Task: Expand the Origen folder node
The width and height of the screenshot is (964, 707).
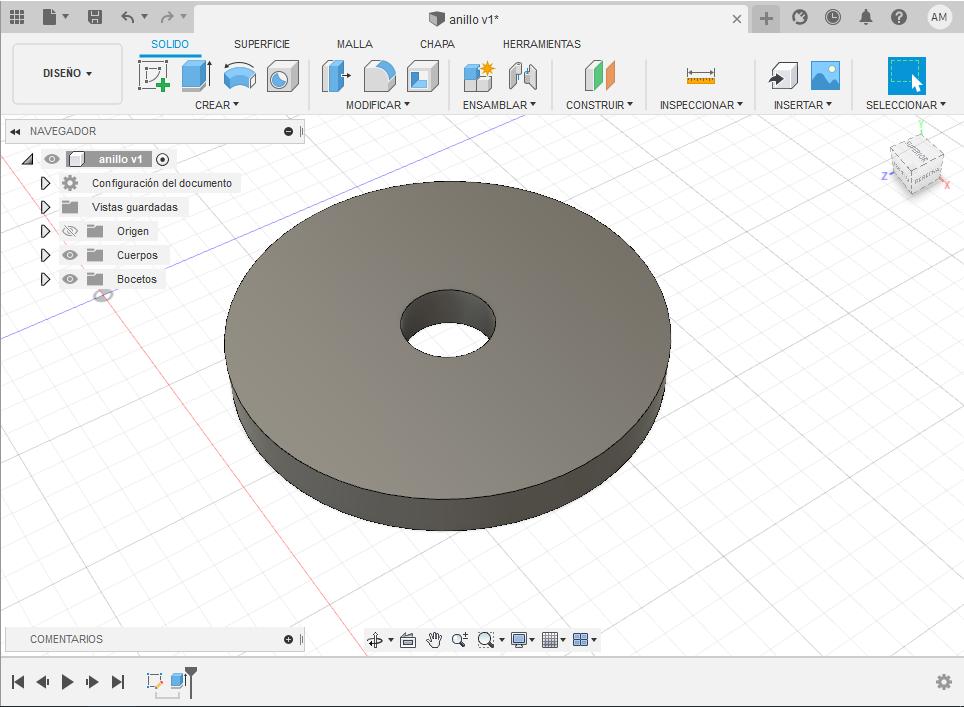Action: [x=45, y=231]
